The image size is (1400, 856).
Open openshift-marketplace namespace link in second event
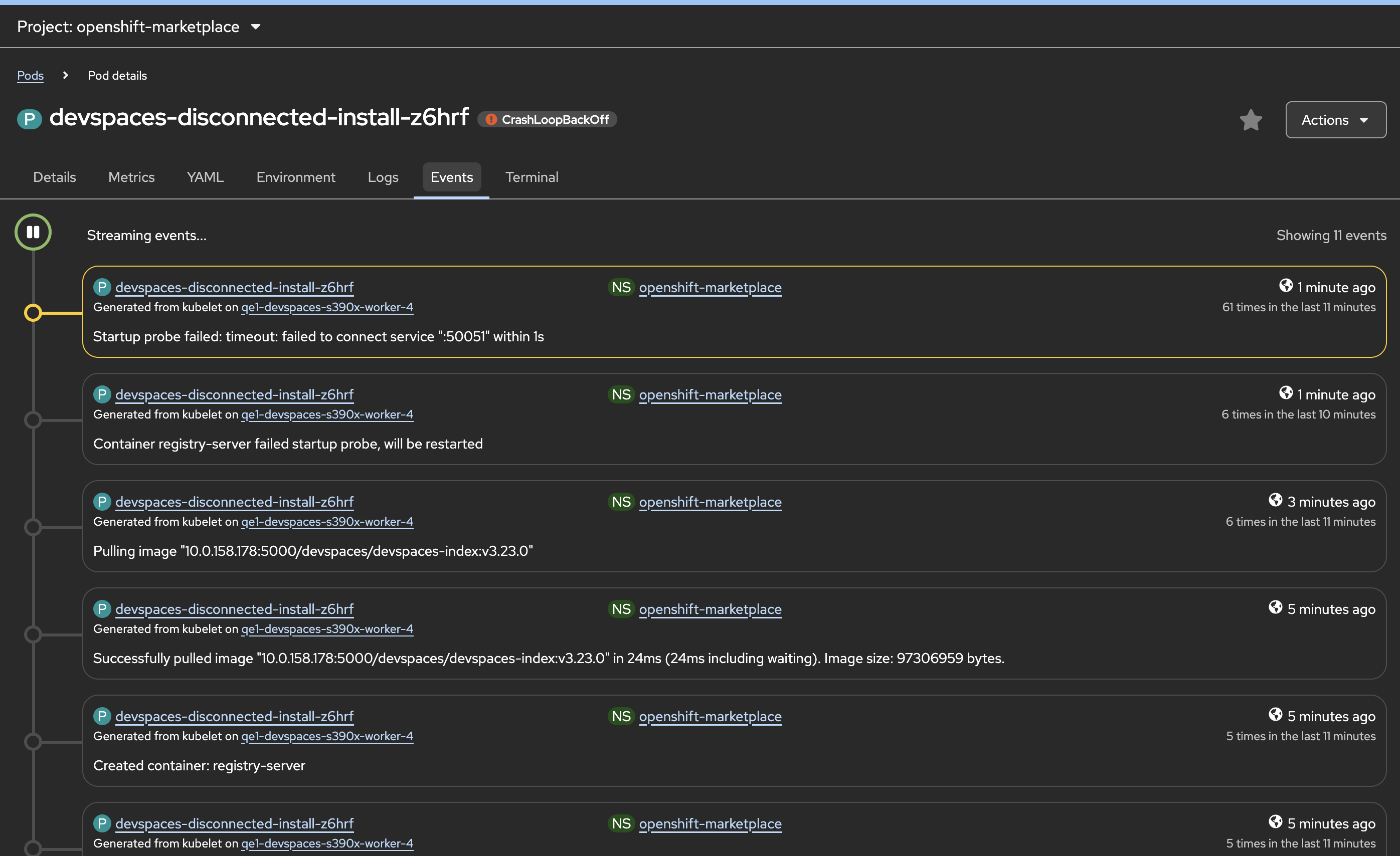point(710,395)
